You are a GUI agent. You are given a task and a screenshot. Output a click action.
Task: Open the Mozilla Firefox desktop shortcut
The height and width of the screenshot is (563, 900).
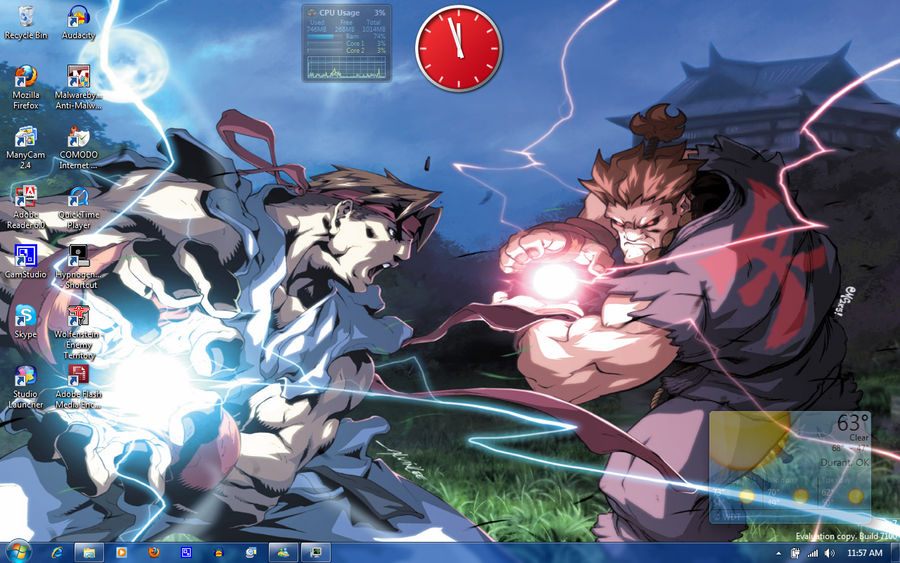26,88
